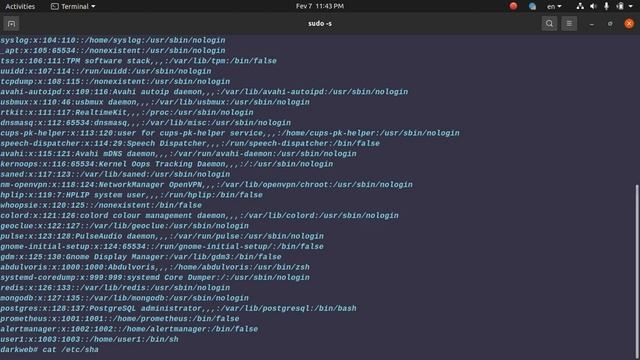This screenshot has width=640, height=360.
Task: Open the Activities overview
Action: pos(20,6)
